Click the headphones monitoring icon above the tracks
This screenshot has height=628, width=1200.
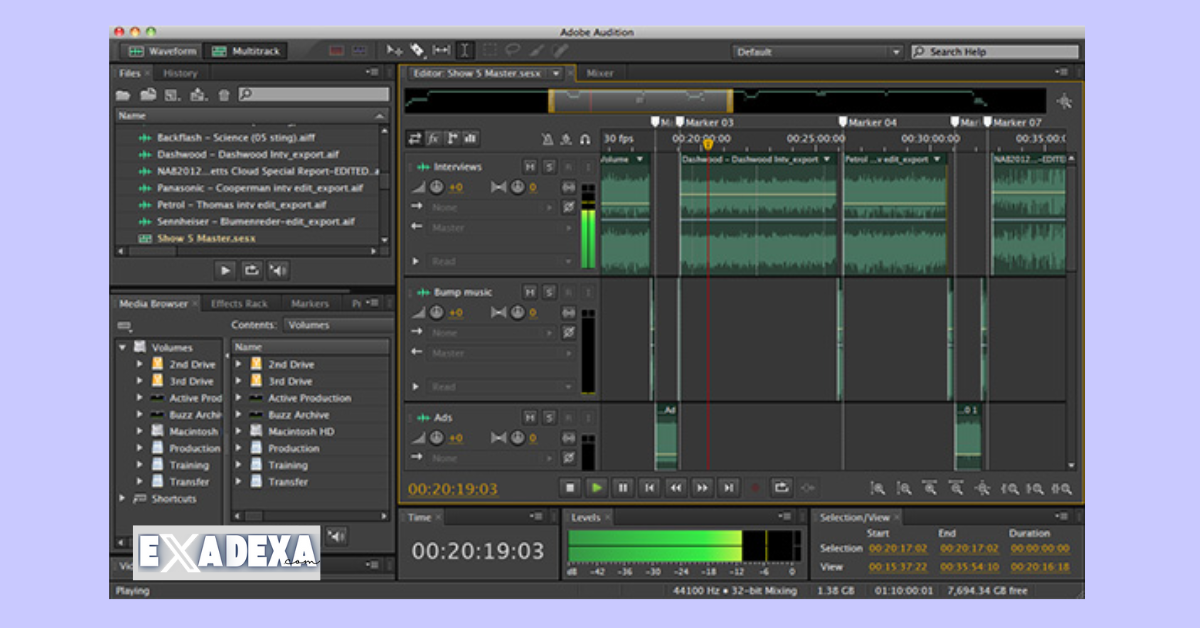(586, 140)
